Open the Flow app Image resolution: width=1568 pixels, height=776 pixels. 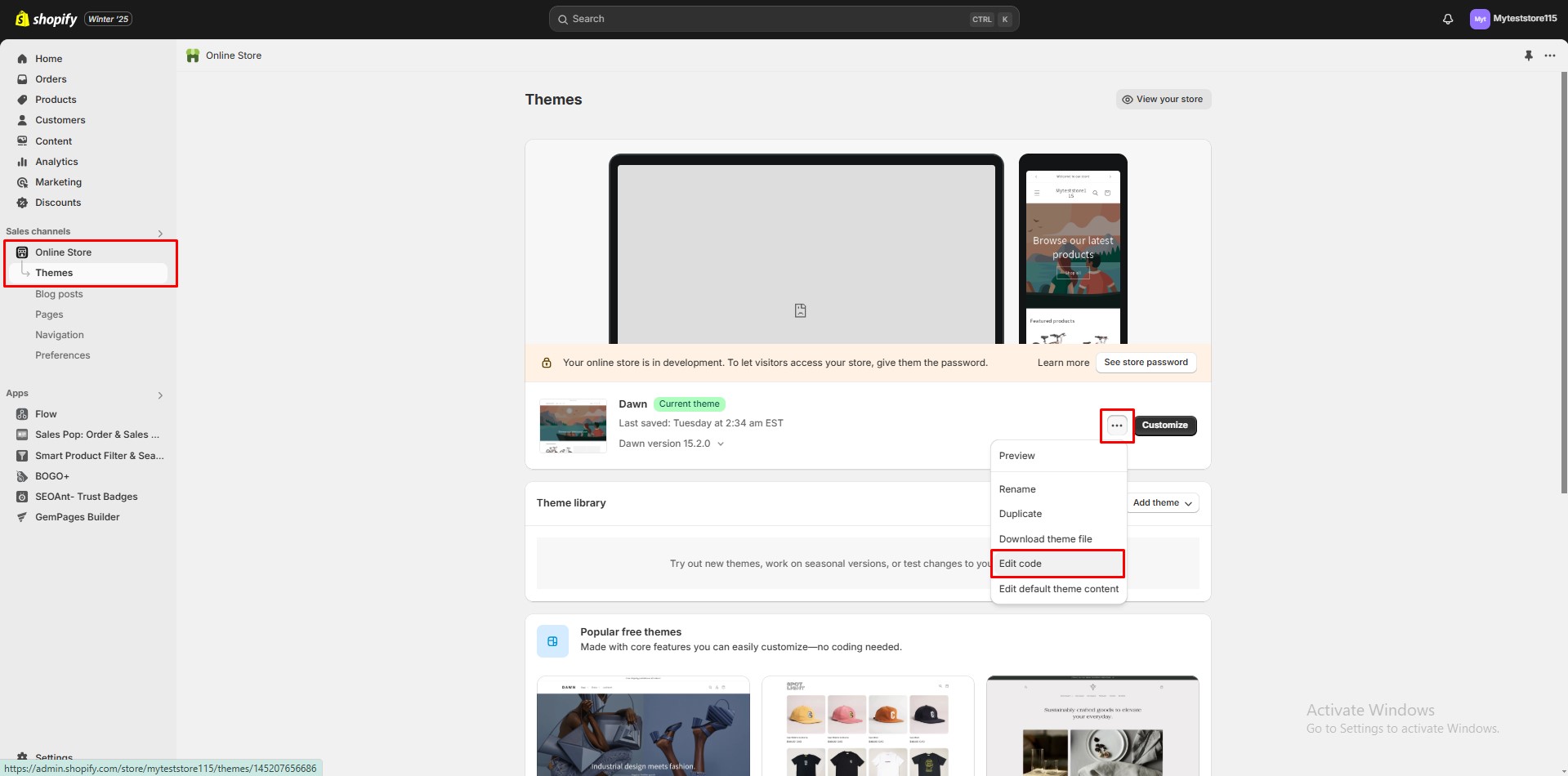46,413
